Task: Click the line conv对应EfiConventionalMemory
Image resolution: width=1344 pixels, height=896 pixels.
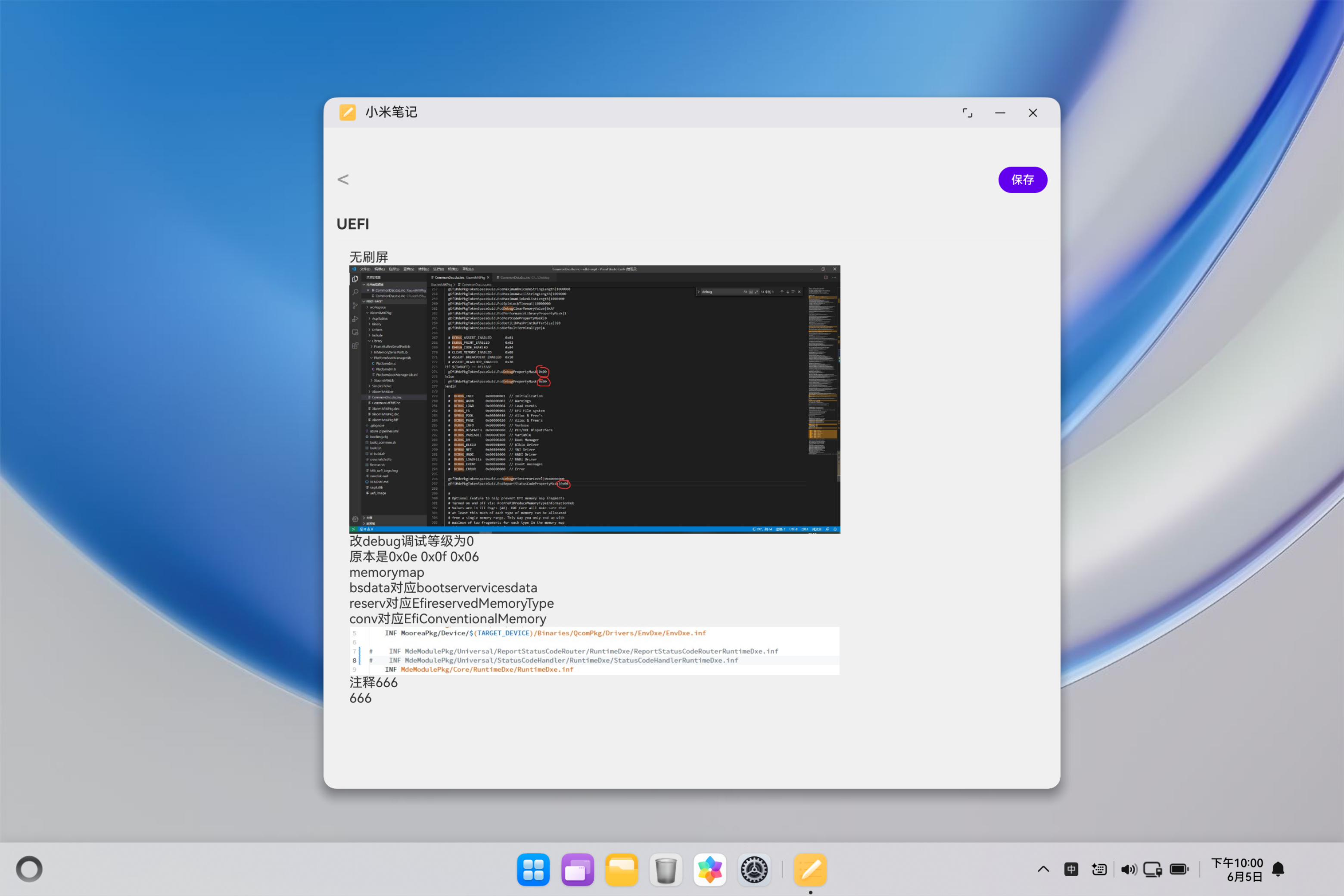Action: [448, 618]
